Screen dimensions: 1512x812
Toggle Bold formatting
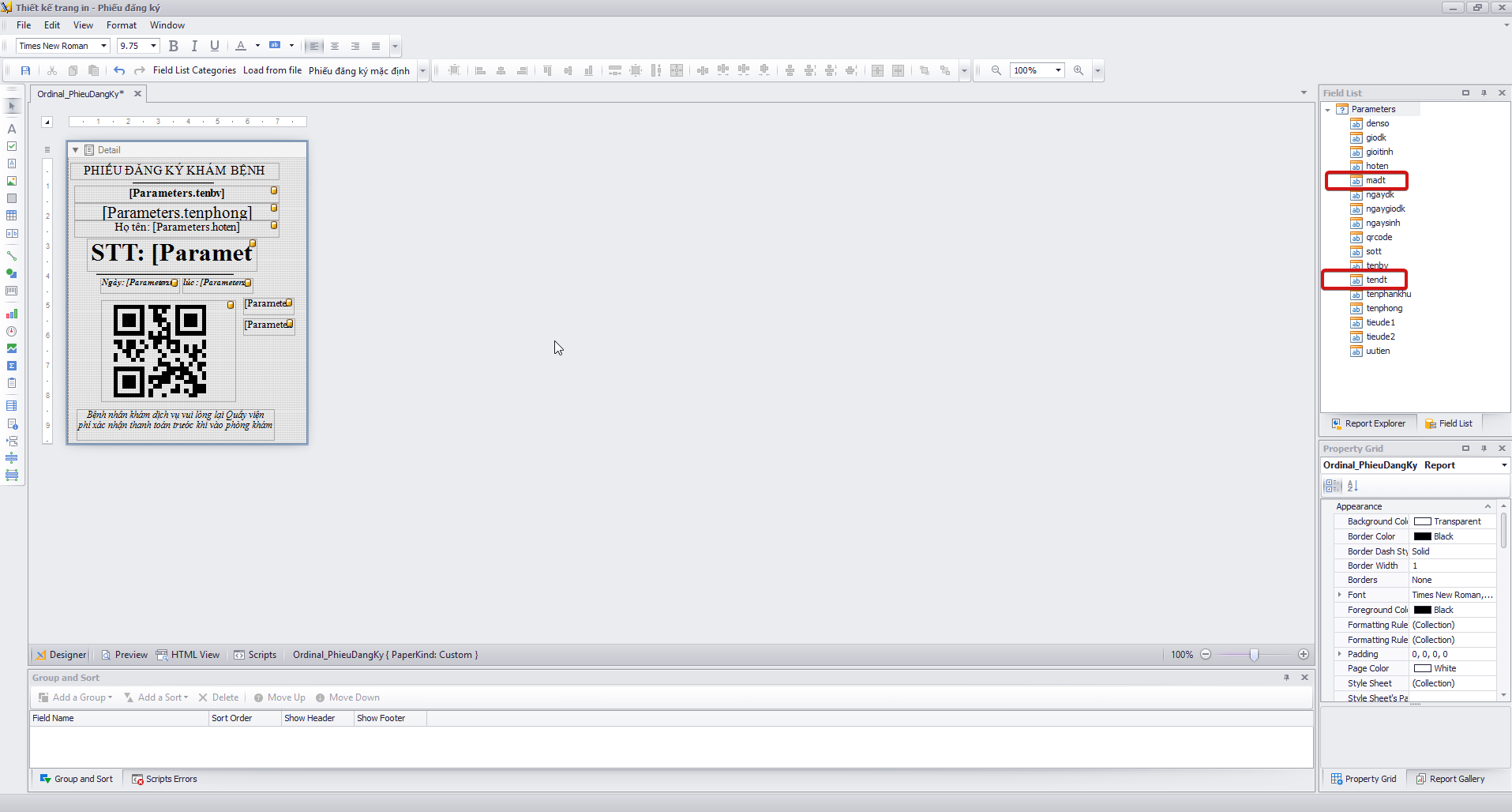coord(174,46)
